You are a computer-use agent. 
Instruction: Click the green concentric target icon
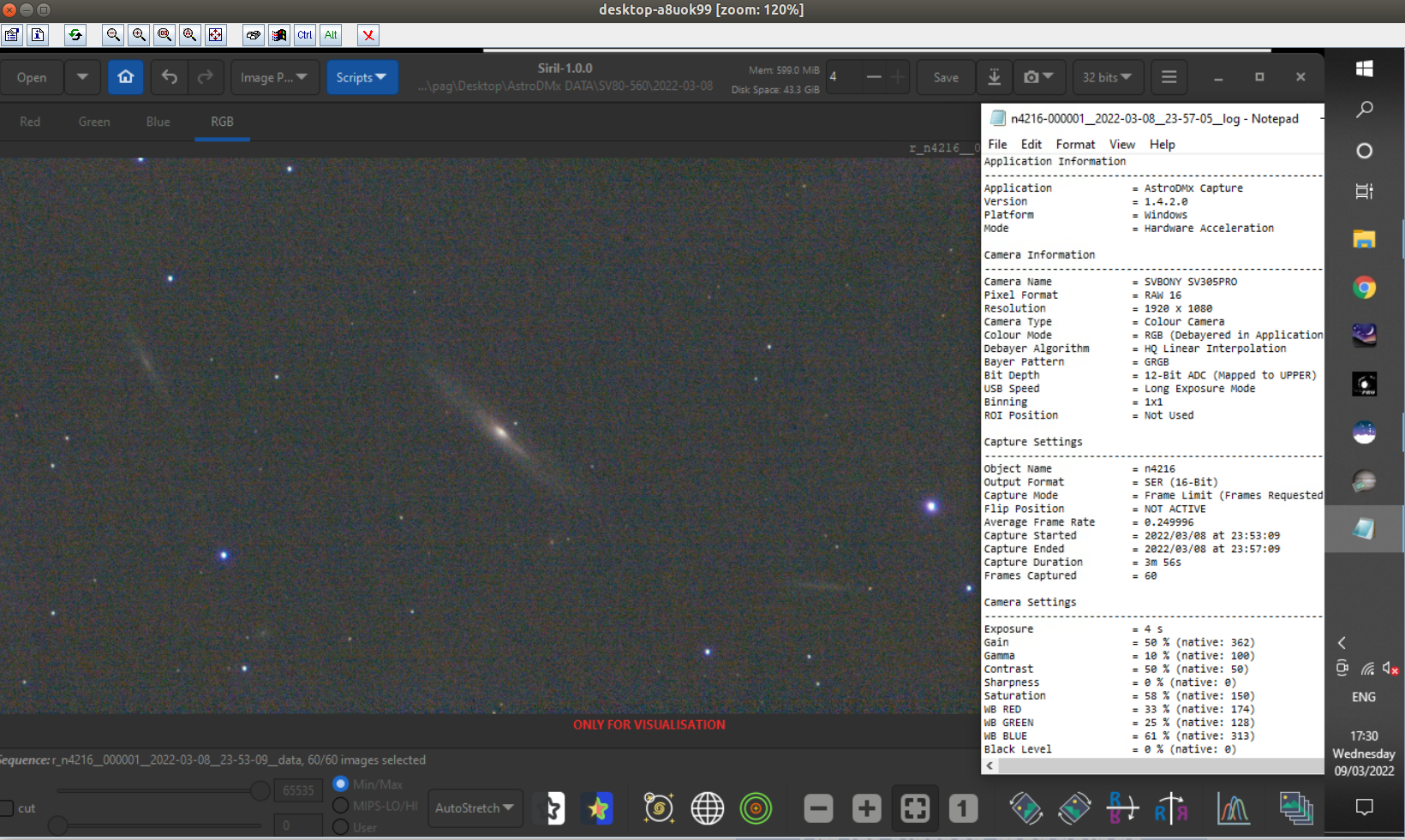[756, 807]
